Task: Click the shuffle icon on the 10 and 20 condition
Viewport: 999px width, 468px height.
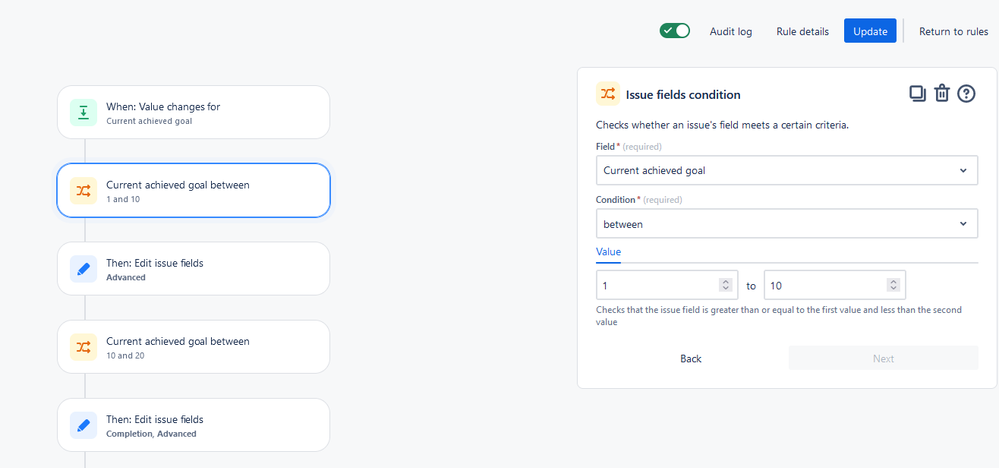Action: point(83,347)
